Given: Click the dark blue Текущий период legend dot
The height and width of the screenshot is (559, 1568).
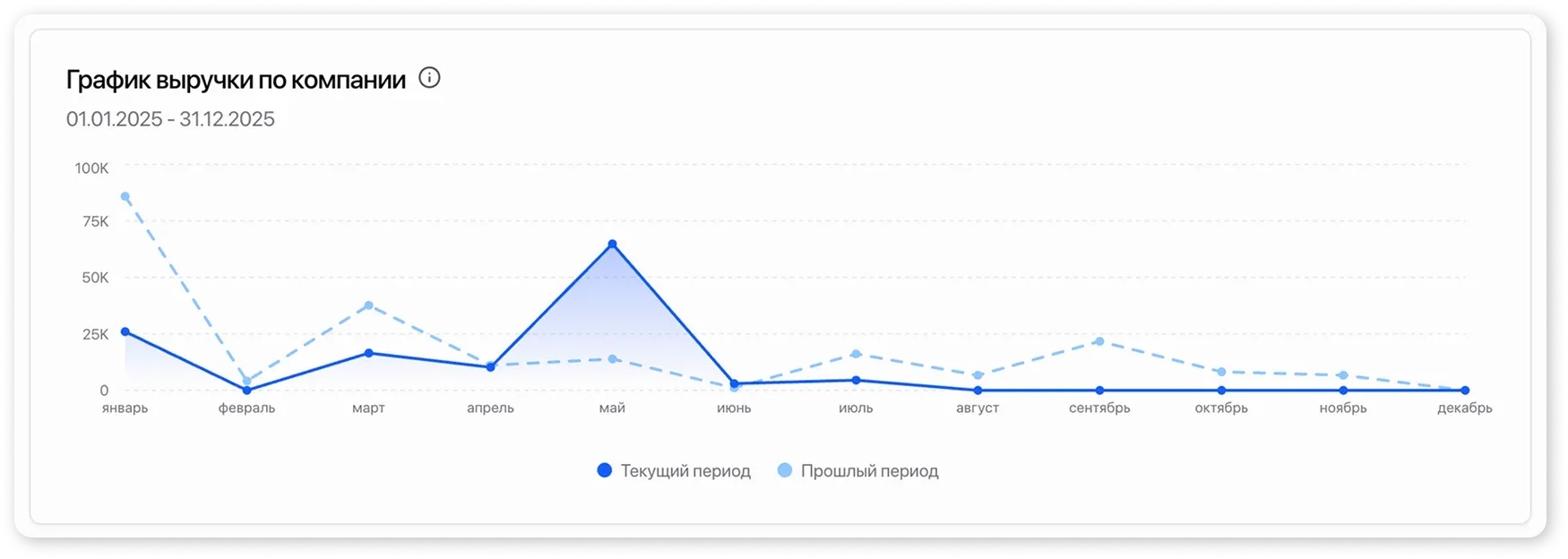Looking at the screenshot, I should (605, 470).
